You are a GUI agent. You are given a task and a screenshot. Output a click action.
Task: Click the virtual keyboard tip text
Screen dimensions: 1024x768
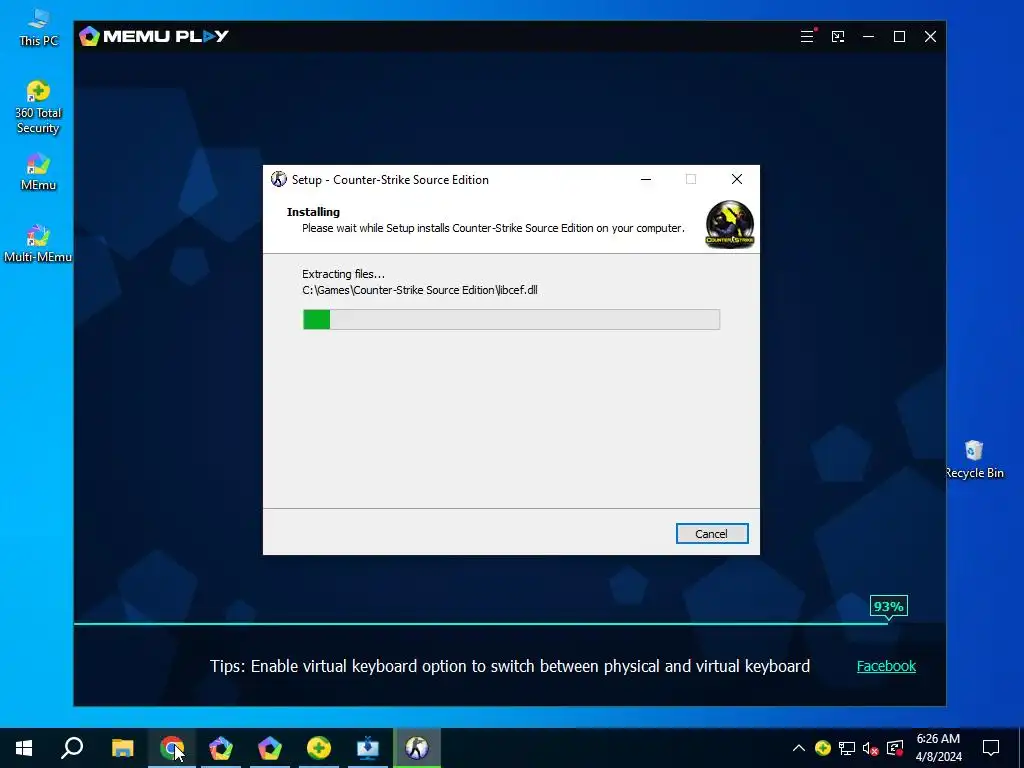[x=510, y=666]
